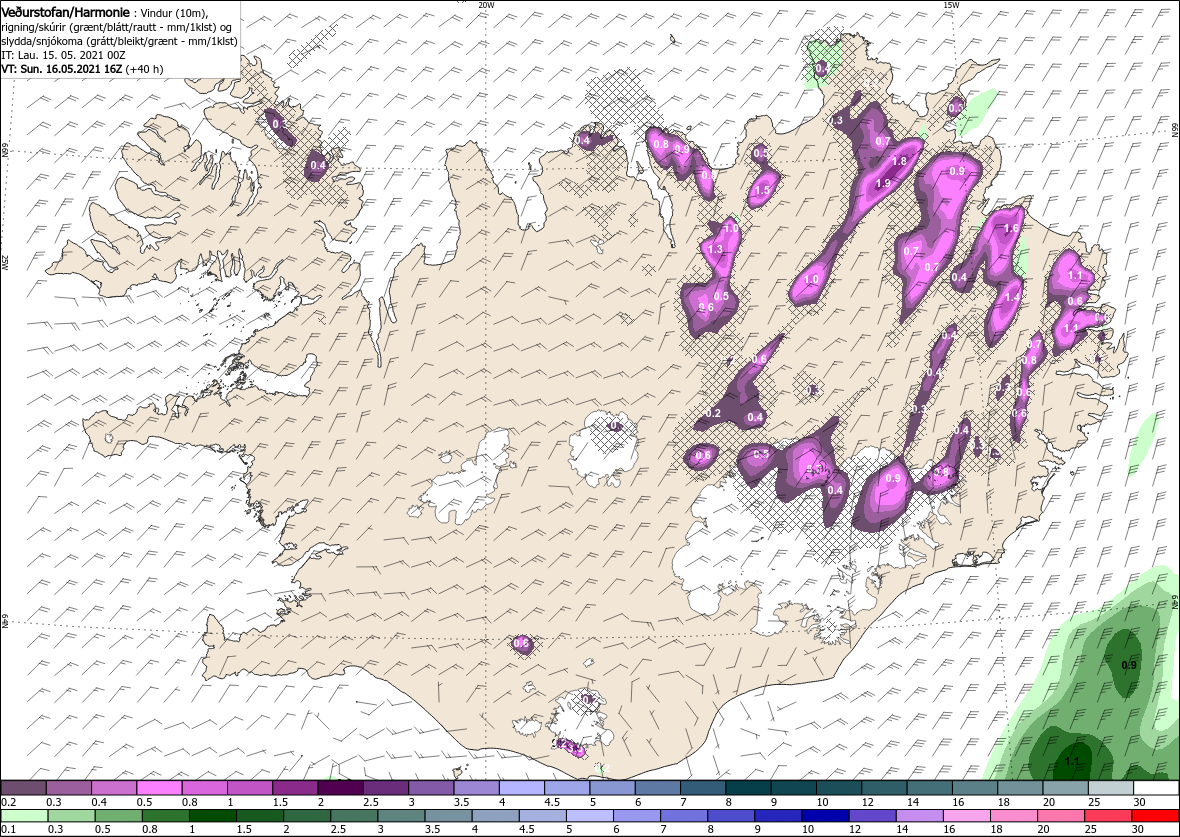
Task: Select the 7 blue swatch in the lower legend row
Action: (x=684, y=816)
